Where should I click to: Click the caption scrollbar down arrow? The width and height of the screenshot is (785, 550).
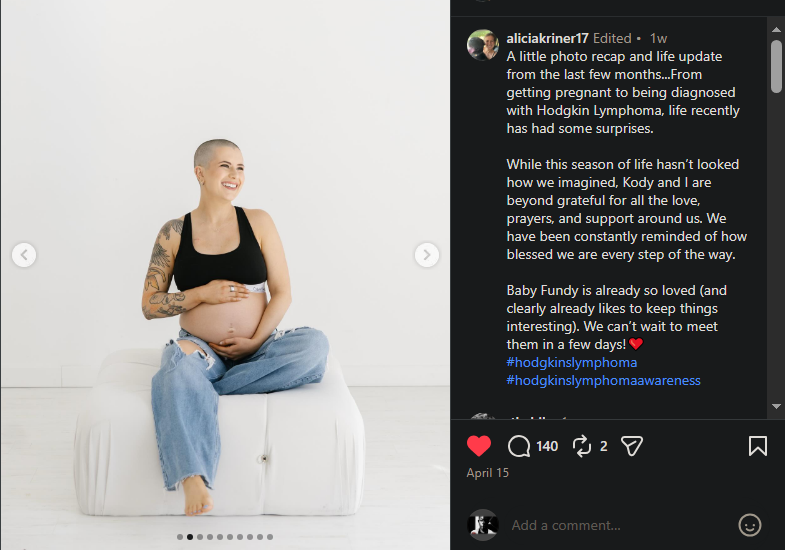pos(776,406)
